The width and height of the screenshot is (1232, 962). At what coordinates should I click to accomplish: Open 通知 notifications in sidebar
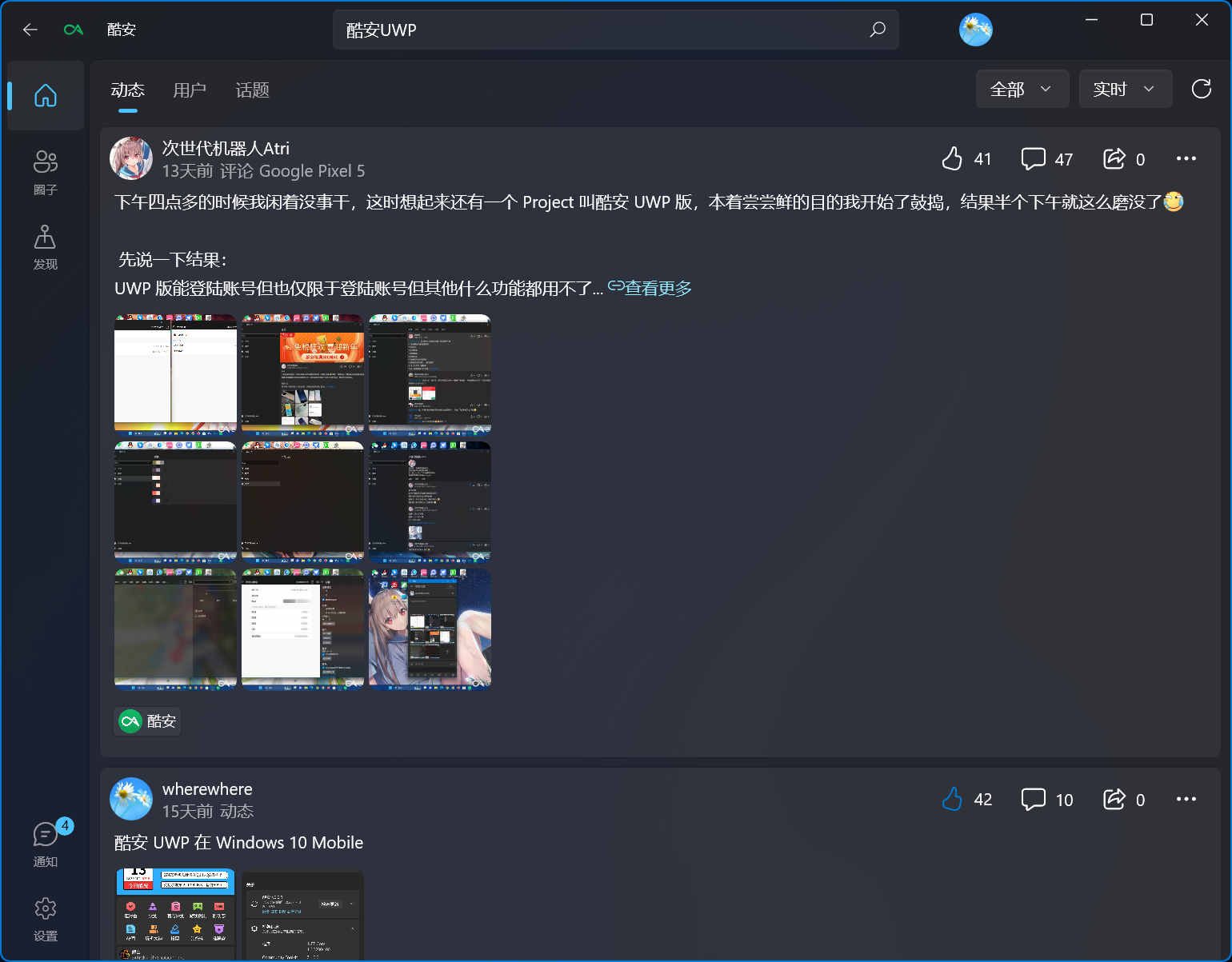click(46, 844)
